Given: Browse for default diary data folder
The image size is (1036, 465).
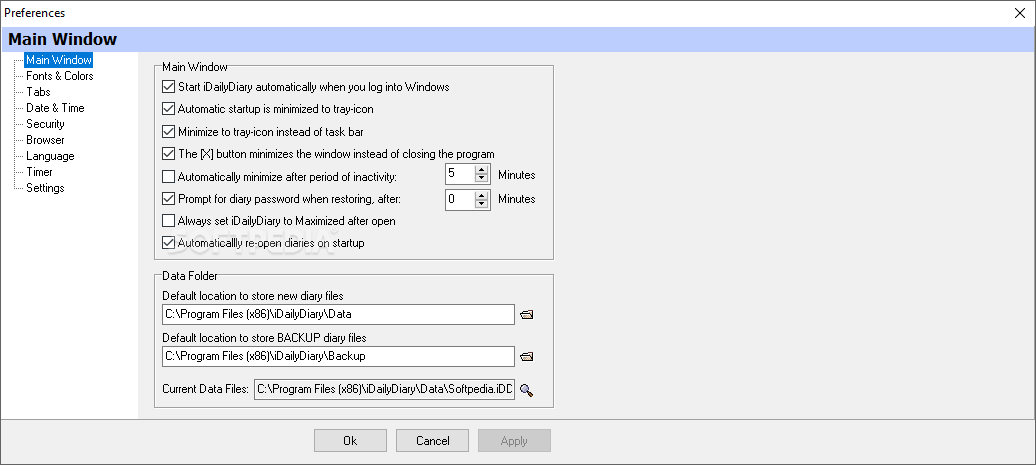Looking at the screenshot, I should 526,315.
